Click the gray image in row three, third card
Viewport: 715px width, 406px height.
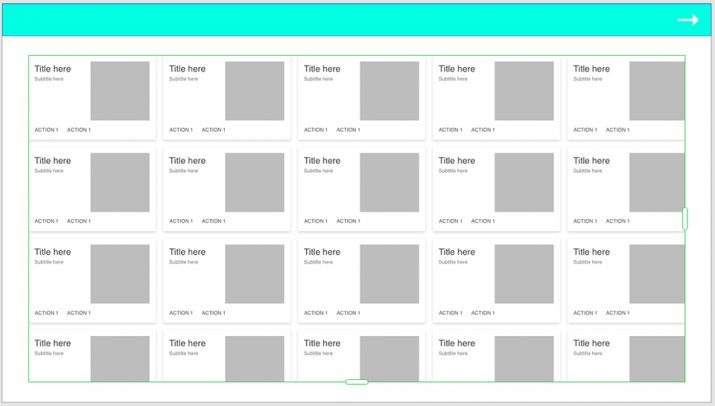click(x=389, y=274)
